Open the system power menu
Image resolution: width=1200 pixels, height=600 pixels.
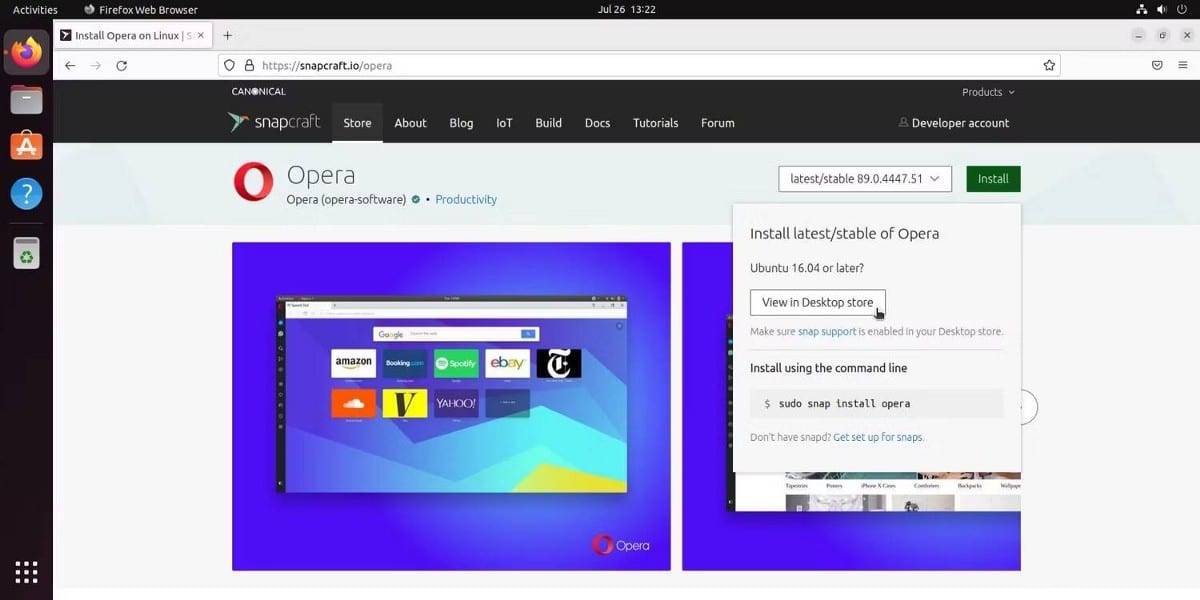click(1182, 8)
